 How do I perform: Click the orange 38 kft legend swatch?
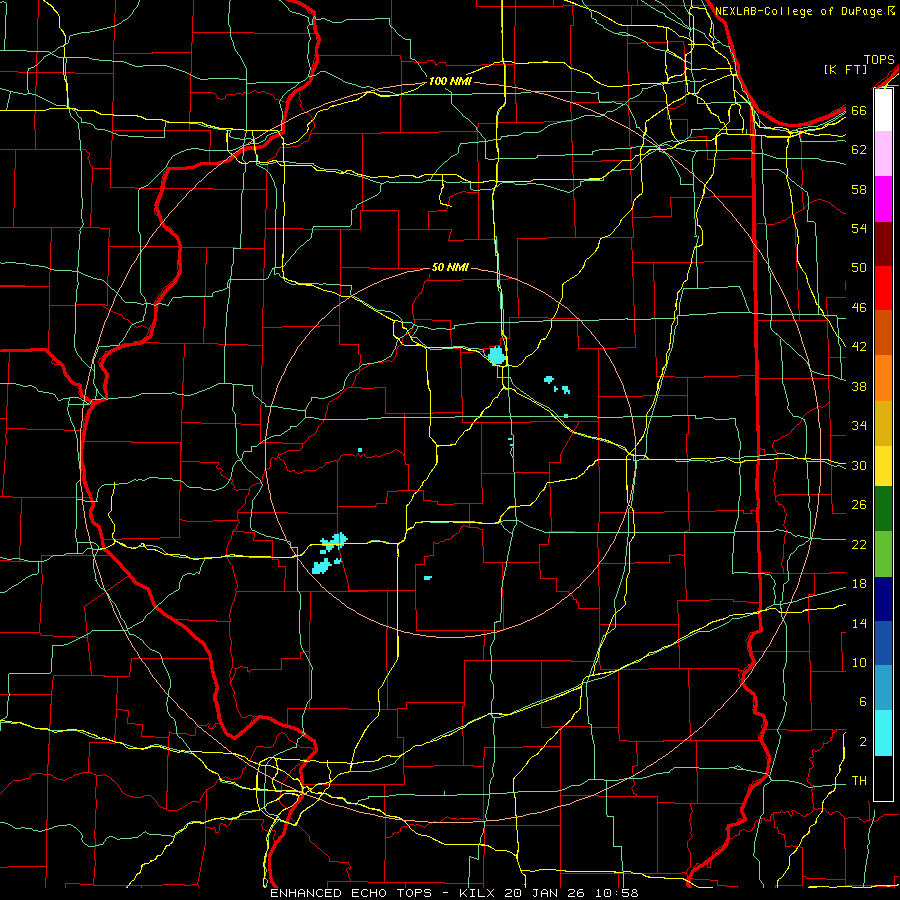(x=883, y=378)
